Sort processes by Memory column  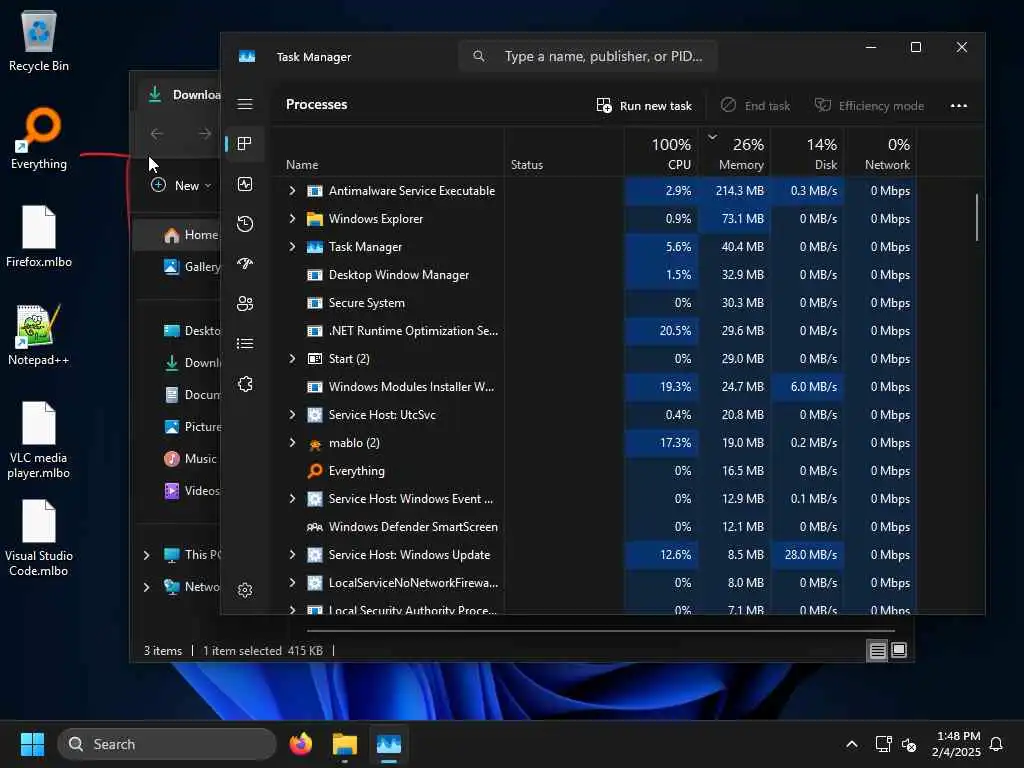(x=734, y=153)
